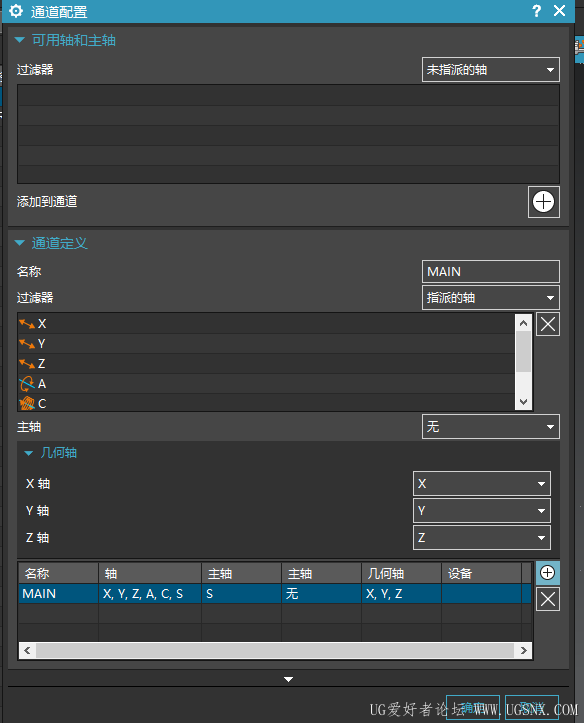Close the 通道配置 dialog

pyautogui.click(x=560, y=11)
